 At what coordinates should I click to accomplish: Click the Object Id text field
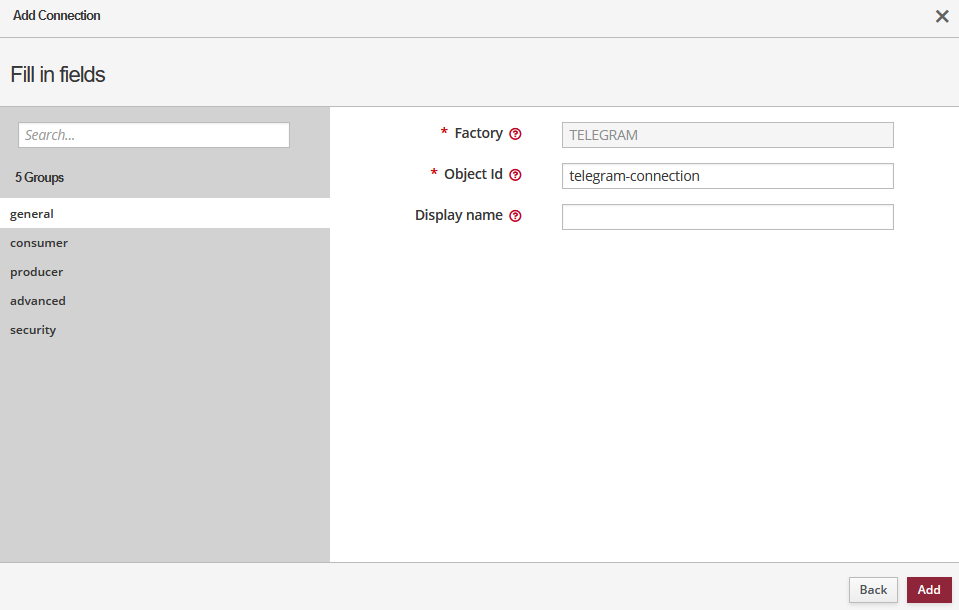pyautogui.click(x=727, y=176)
